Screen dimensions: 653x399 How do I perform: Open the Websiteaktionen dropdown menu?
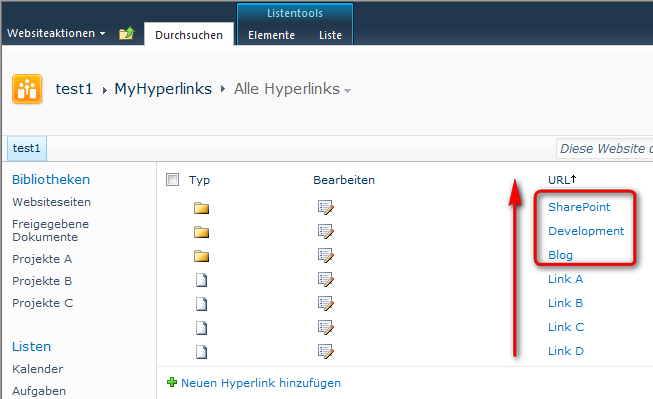click(x=56, y=33)
